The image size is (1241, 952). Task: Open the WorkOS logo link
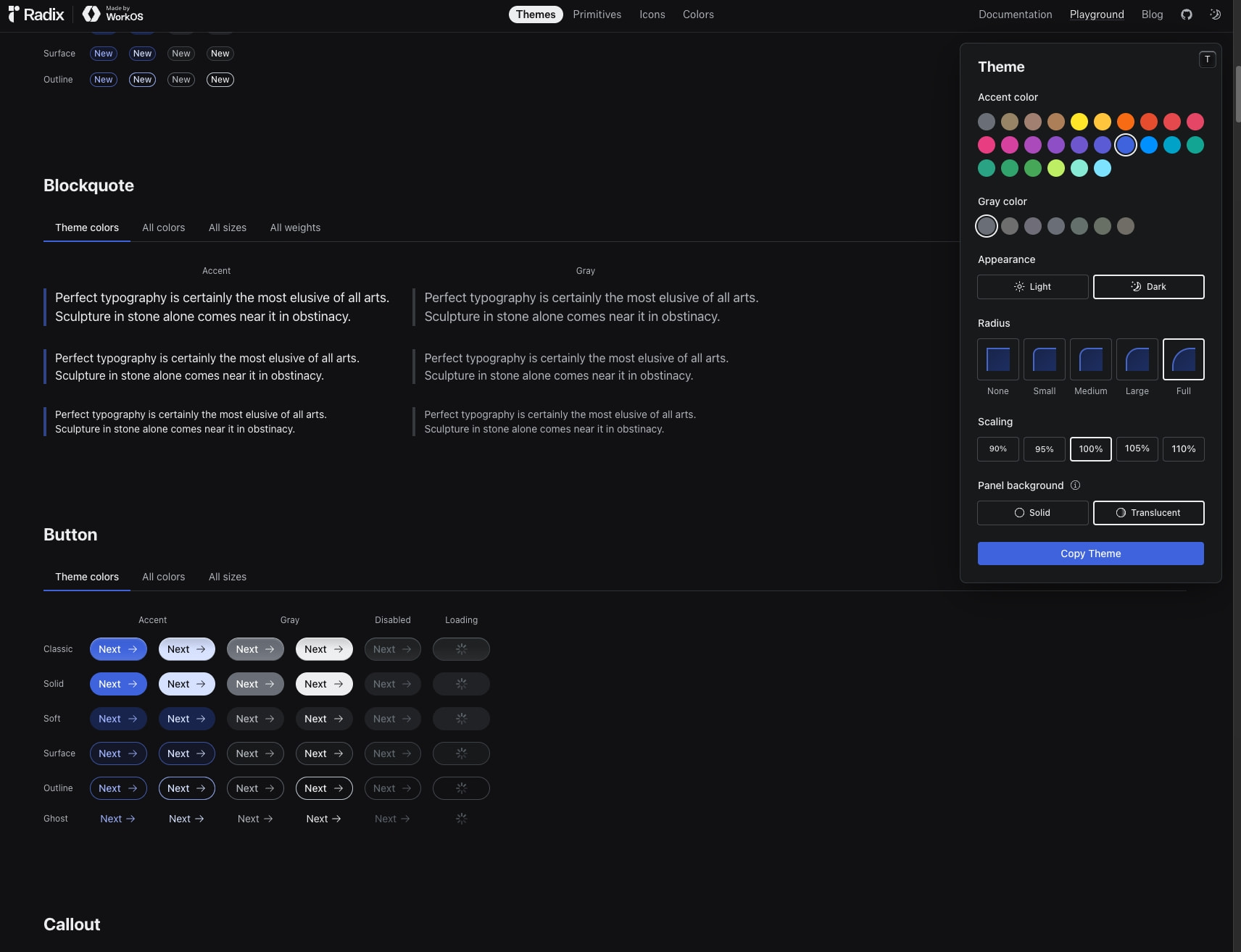[113, 14]
